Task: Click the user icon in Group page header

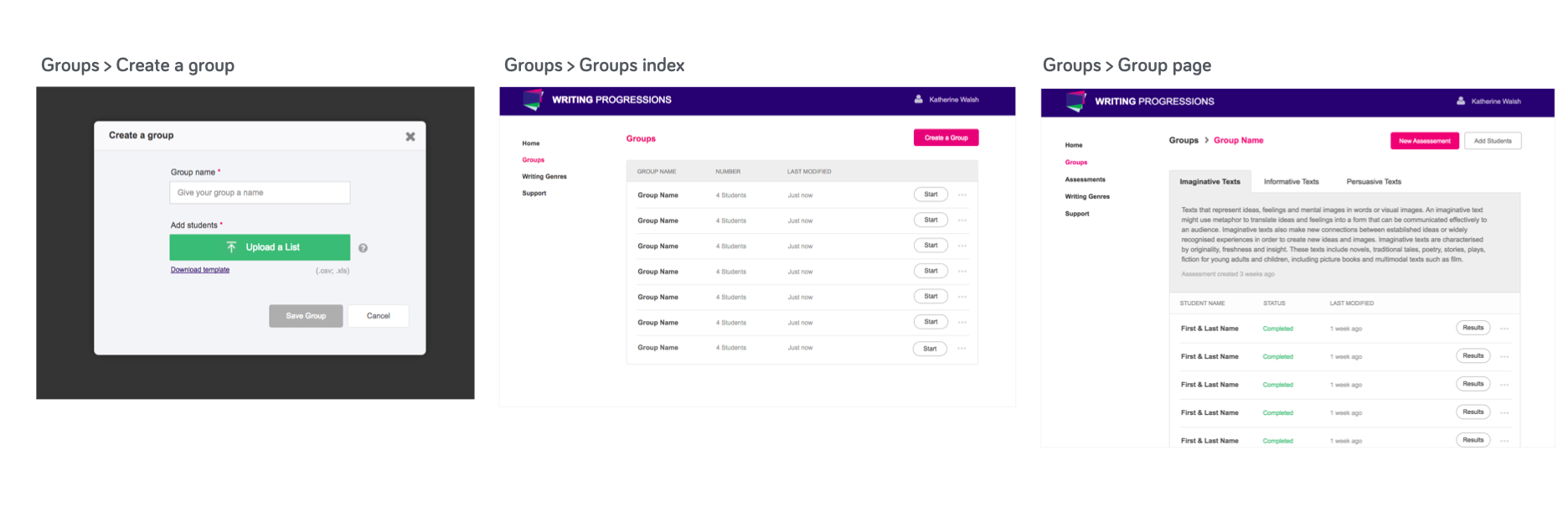Action: [x=1461, y=101]
